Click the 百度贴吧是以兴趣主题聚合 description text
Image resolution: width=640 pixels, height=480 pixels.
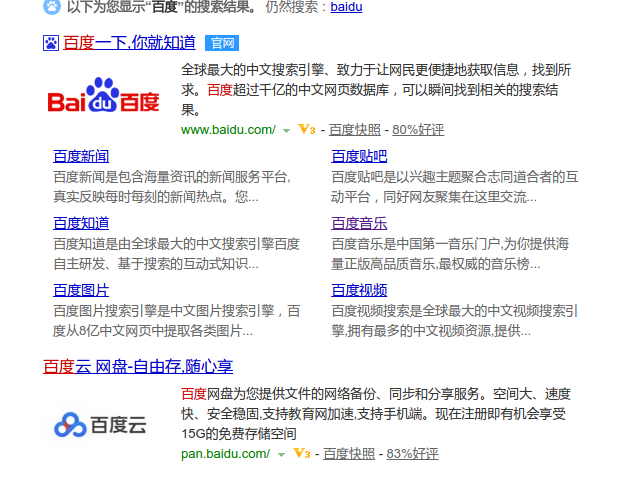pos(455,187)
